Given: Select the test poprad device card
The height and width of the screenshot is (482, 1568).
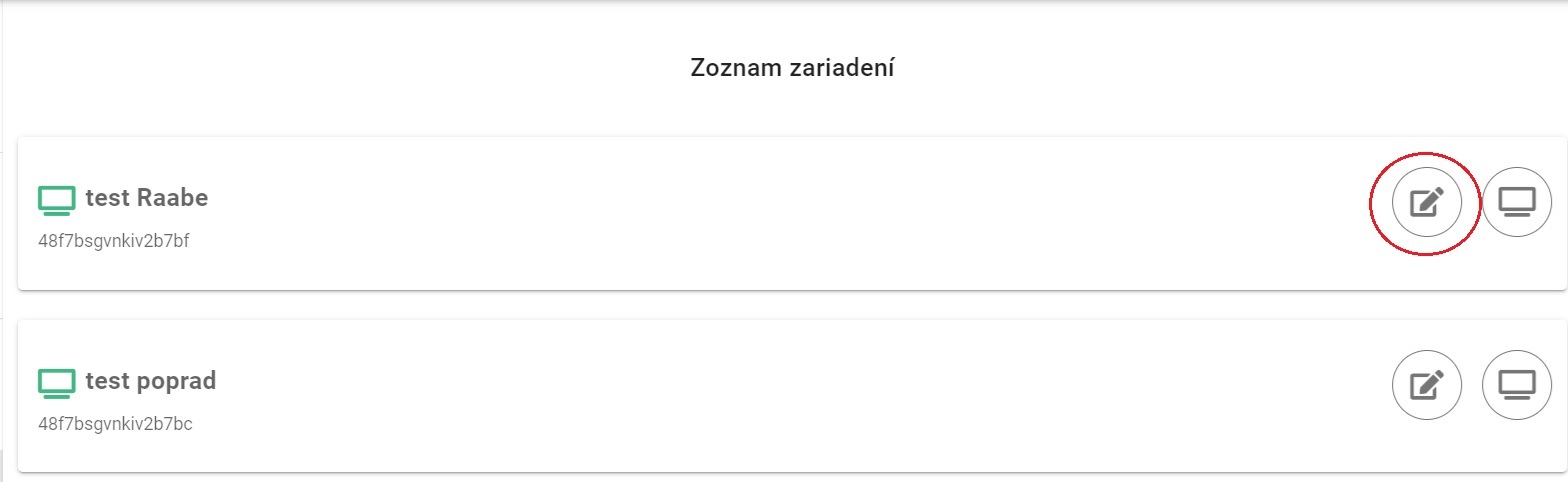Looking at the screenshot, I should [700, 396].
